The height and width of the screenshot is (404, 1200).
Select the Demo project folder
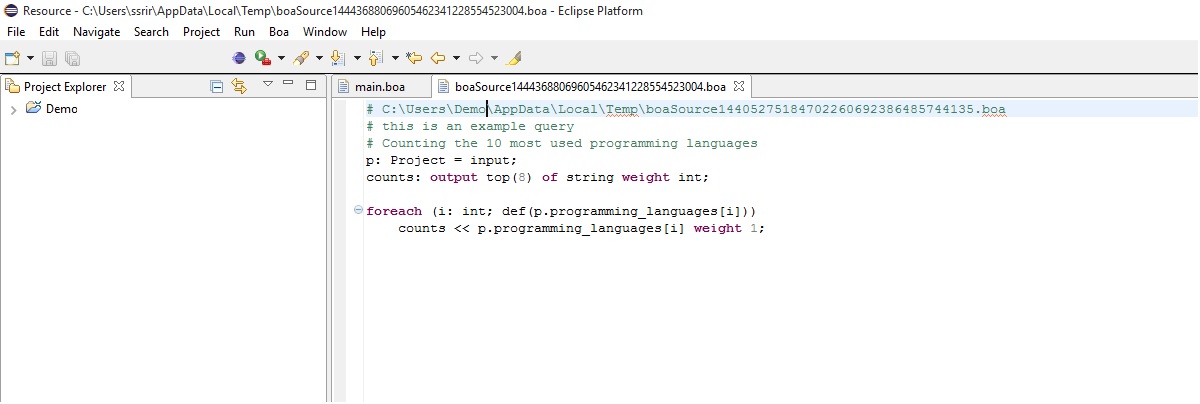[60, 109]
